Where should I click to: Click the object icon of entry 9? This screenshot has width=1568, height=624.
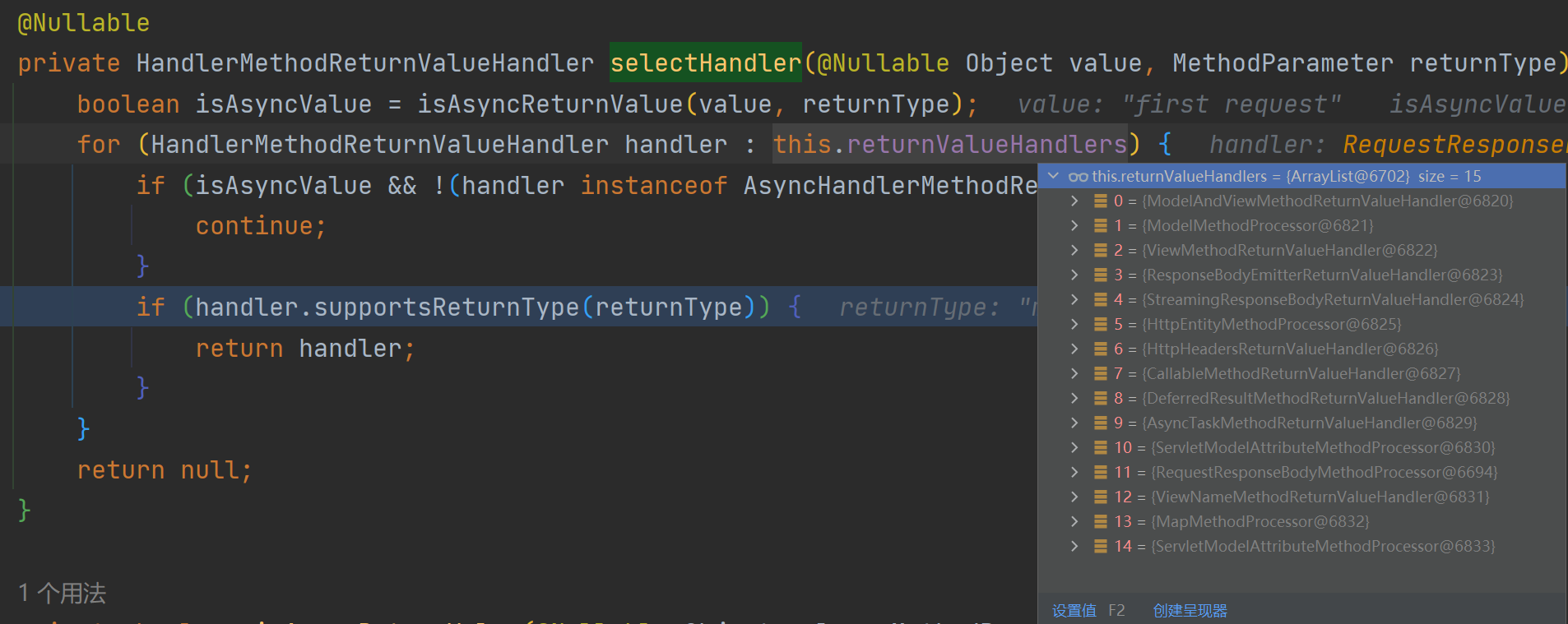1100,423
